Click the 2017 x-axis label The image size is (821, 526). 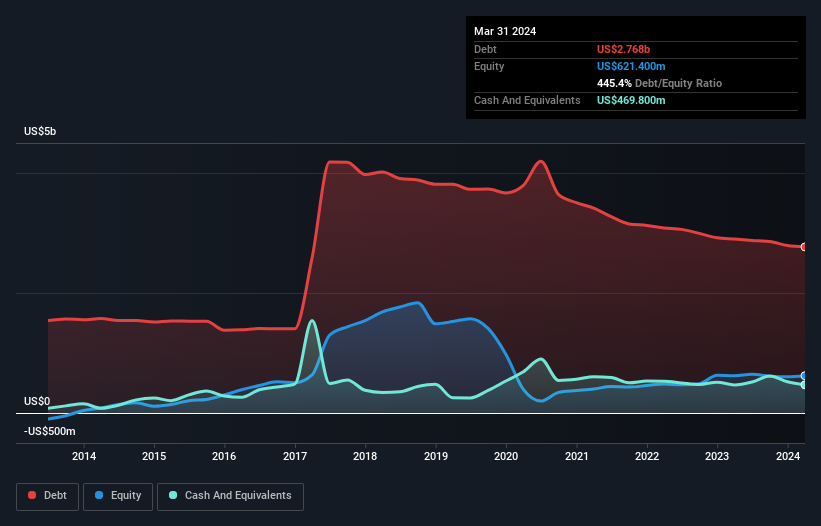coord(295,456)
